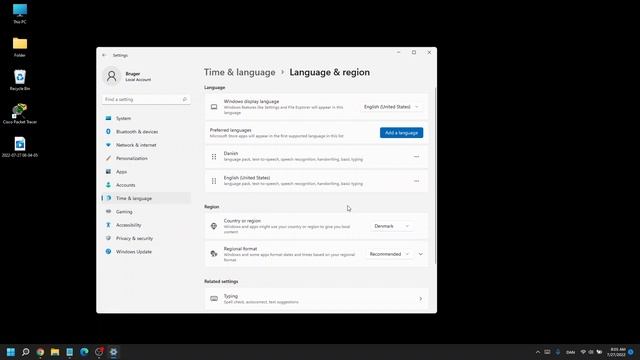The width and height of the screenshot is (640, 360).
Task: Select Time & language in sidebar
Action: click(x=146, y=198)
